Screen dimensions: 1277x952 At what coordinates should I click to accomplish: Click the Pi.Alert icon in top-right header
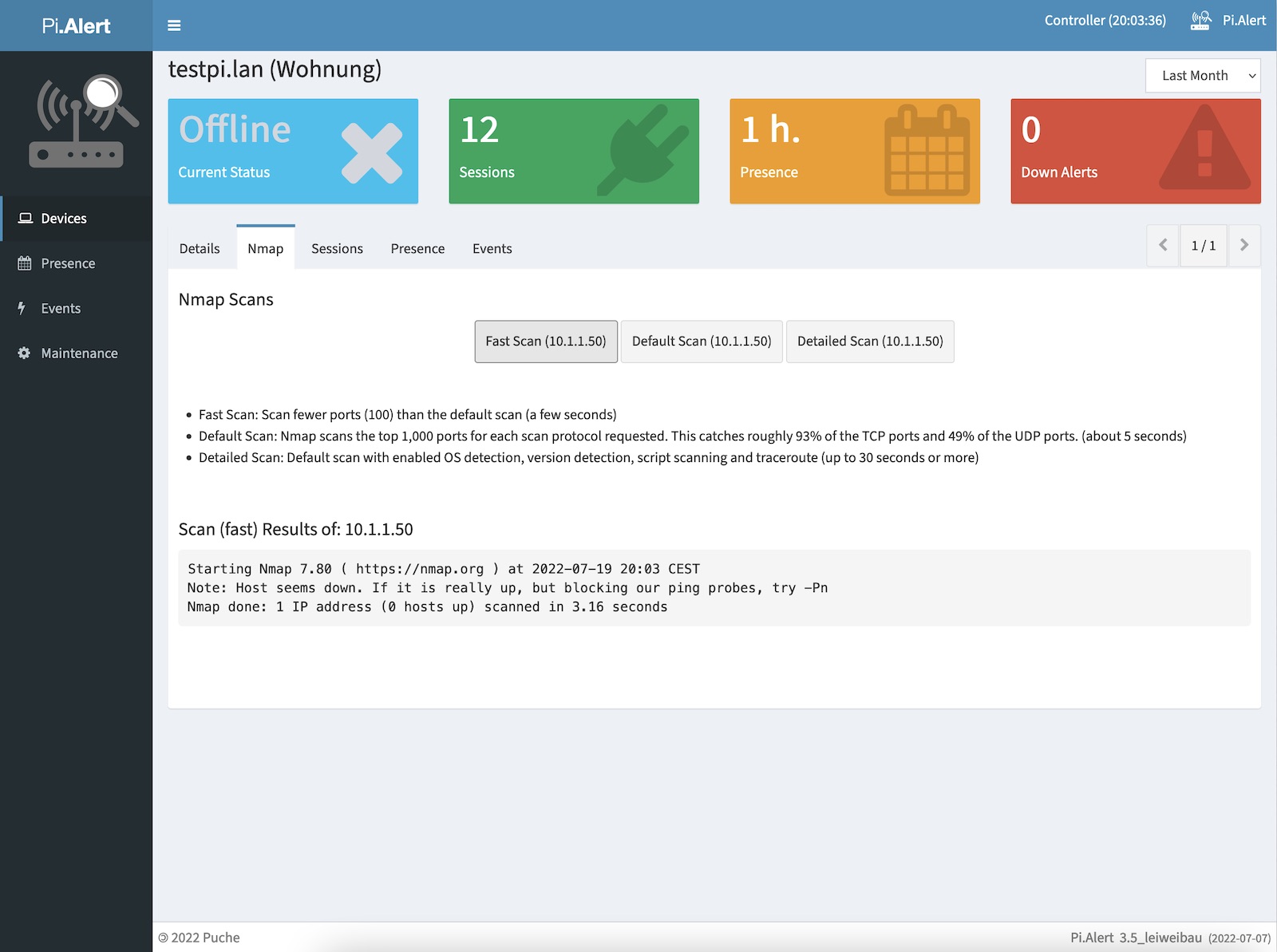tap(1200, 21)
